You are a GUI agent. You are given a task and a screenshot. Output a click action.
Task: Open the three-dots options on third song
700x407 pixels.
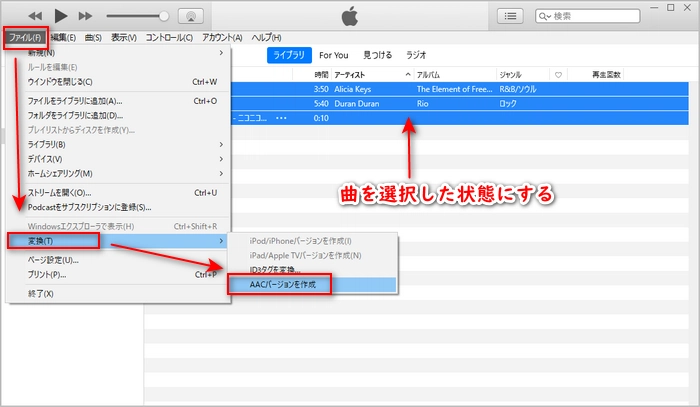pyautogui.click(x=281, y=117)
